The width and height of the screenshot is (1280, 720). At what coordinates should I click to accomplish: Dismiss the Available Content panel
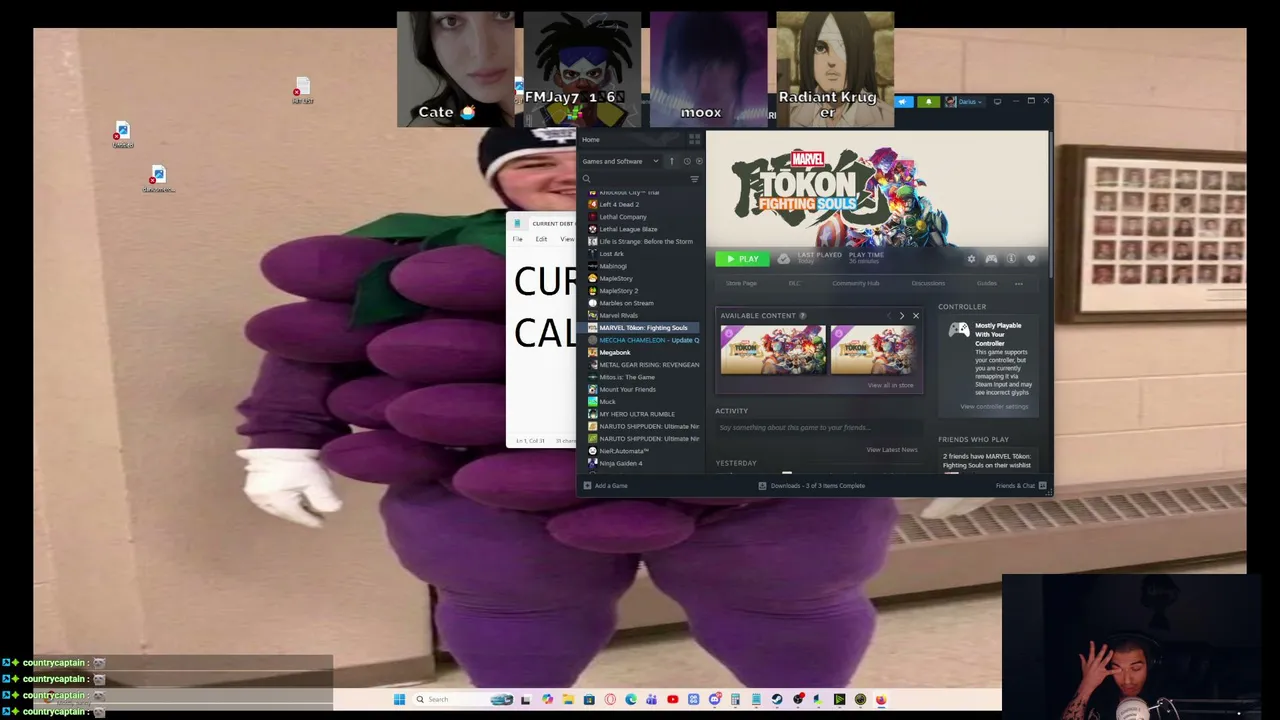(x=915, y=316)
